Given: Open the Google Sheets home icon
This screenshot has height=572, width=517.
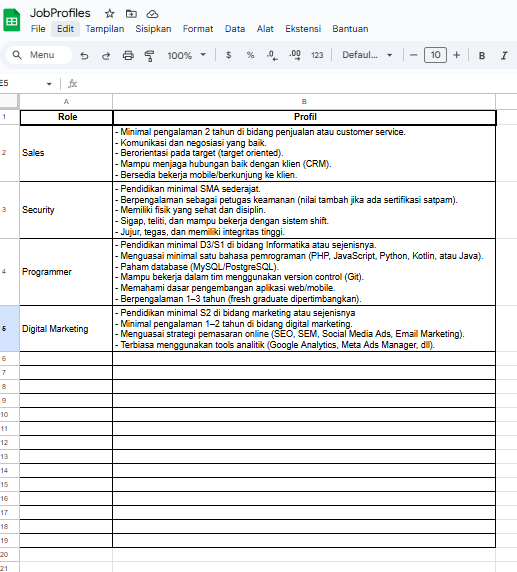Looking at the screenshot, I should pyautogui.click(x=12, y=20).
